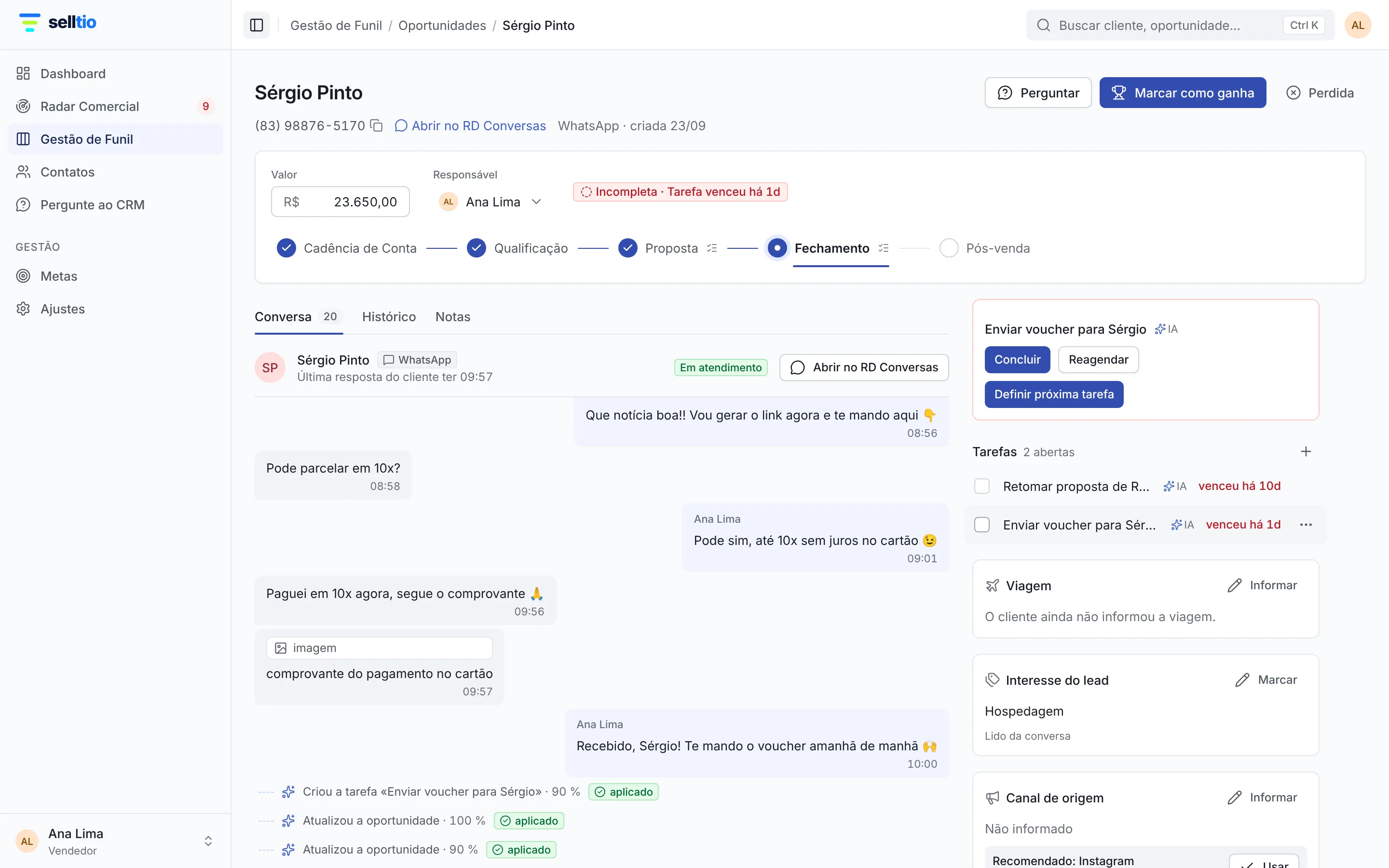Check the Enviar voucher task checkbox

click(x=982, y=525)
